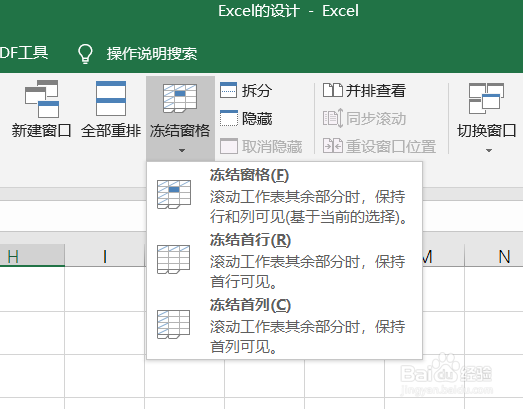
Task: Click the Switch Windows (切换窗口) icon
Action: tap(486, 98)
